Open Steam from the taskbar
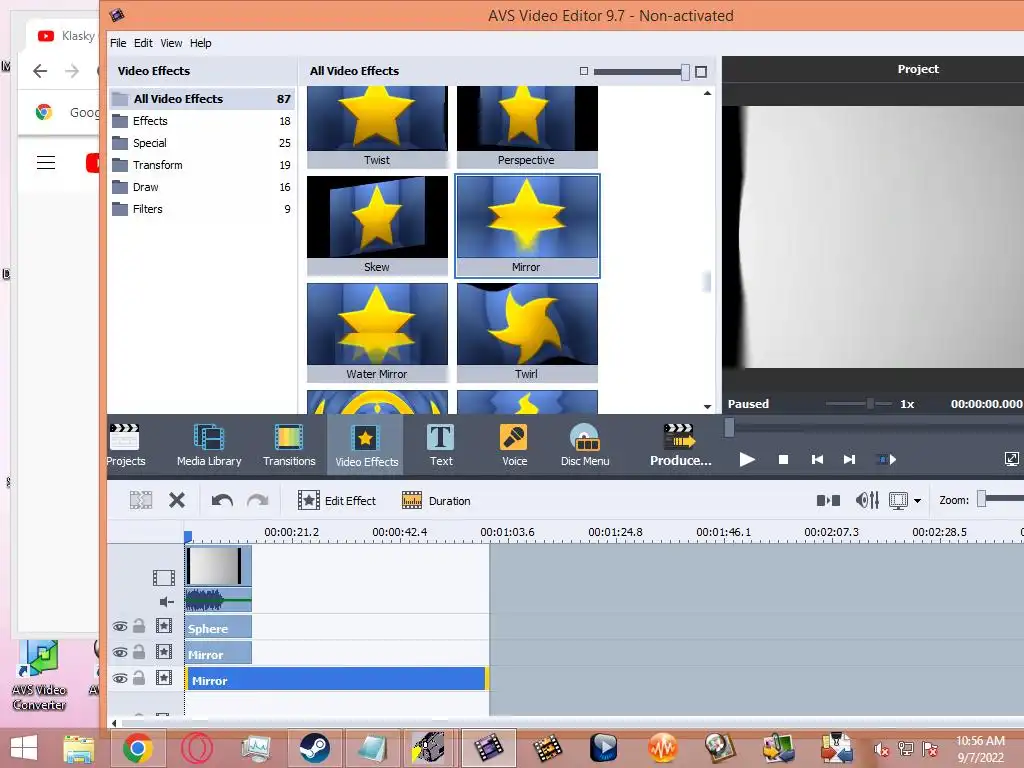This screenshot has width=1024, height=768. click(x=314, y=748)
